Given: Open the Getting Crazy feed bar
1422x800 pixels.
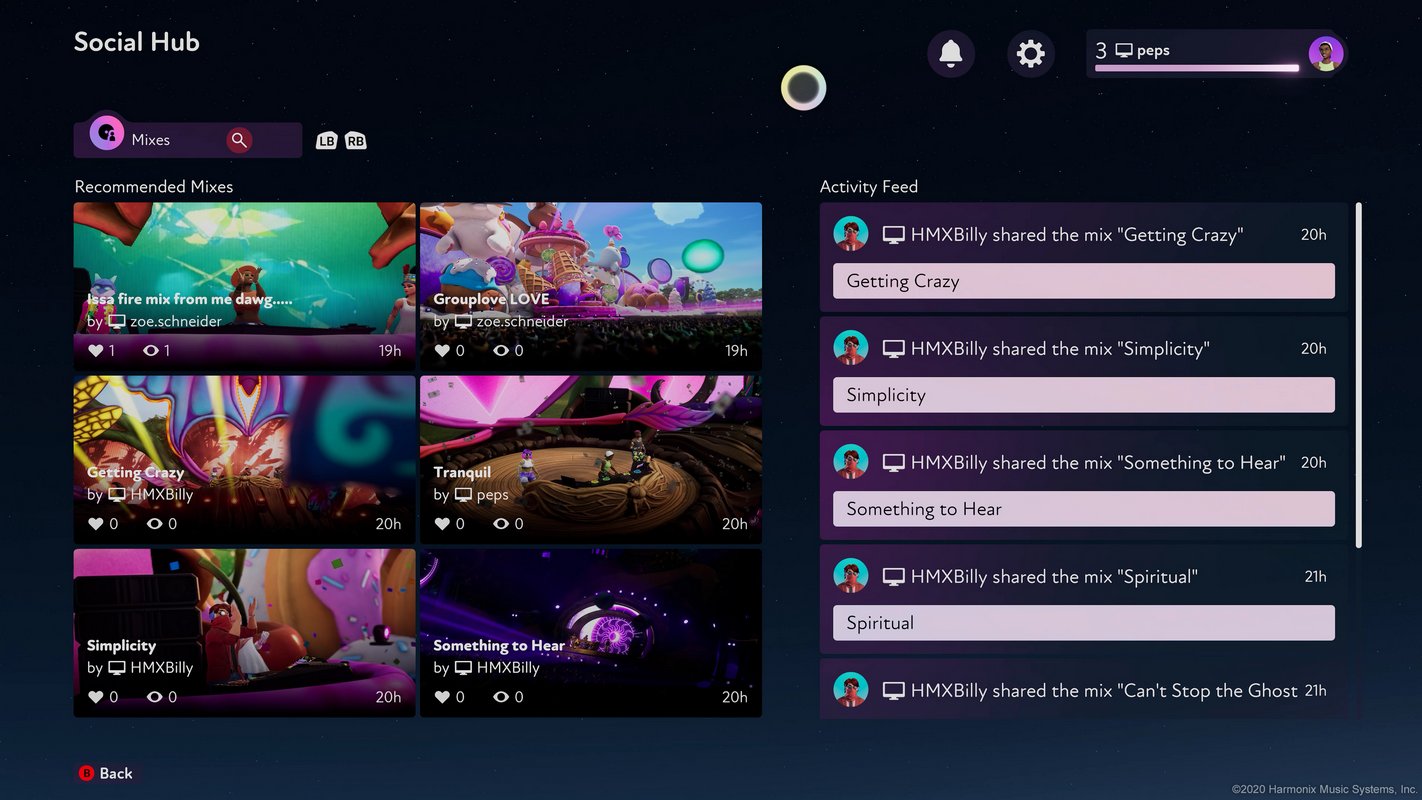Looking at the screenshot, I should (x=1083, y=281).
